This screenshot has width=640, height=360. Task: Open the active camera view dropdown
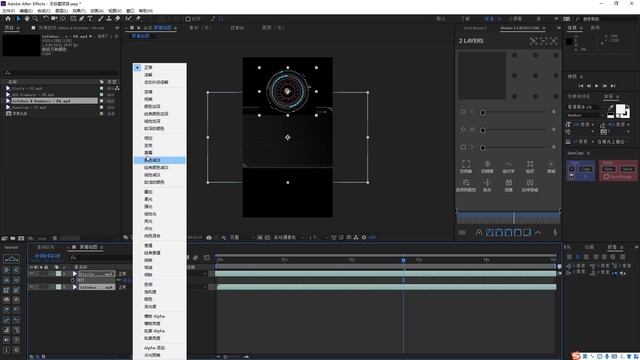tap(288, 237)
